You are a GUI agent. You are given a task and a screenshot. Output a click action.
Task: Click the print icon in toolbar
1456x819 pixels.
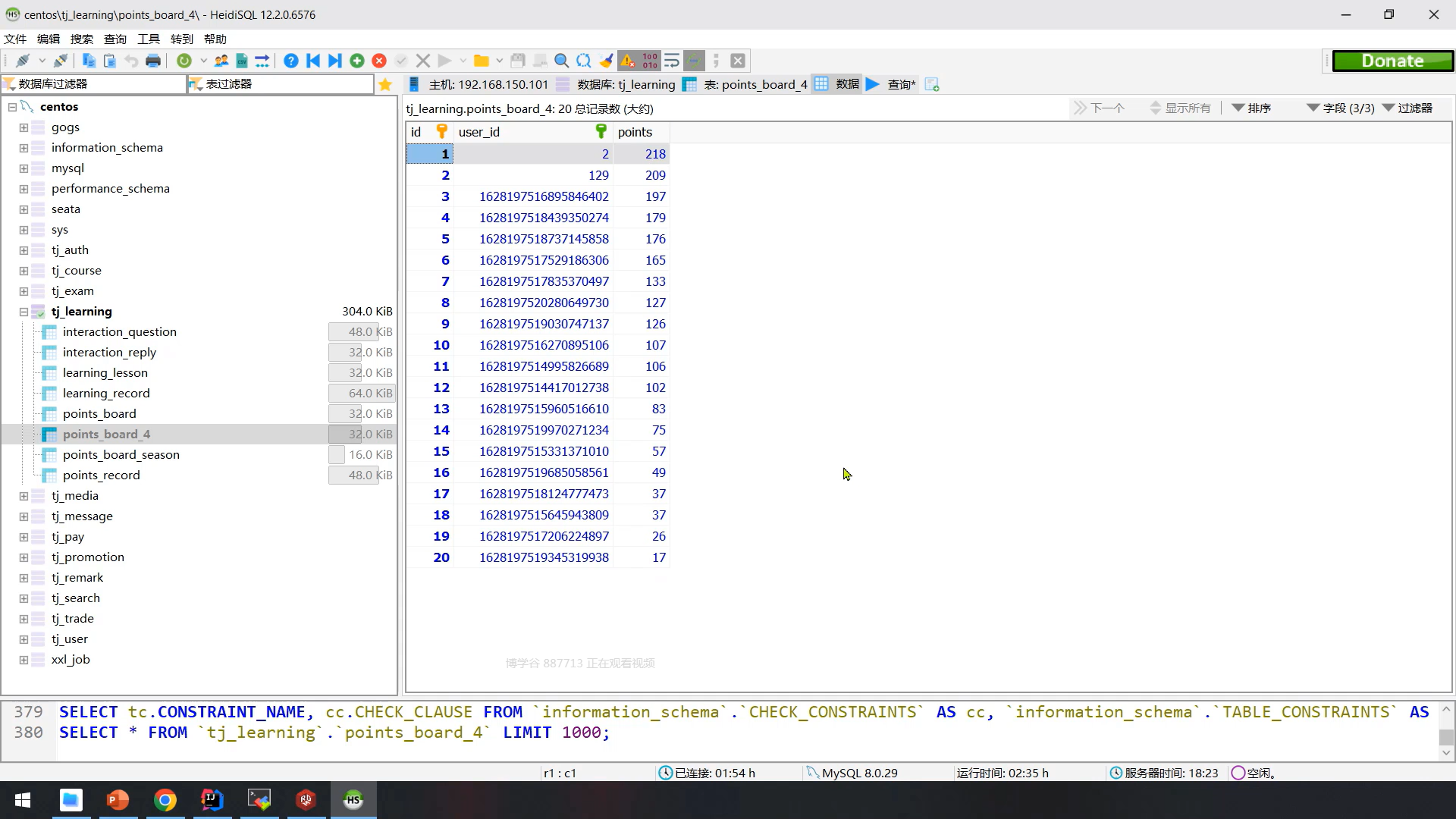[x=153, y=61]
